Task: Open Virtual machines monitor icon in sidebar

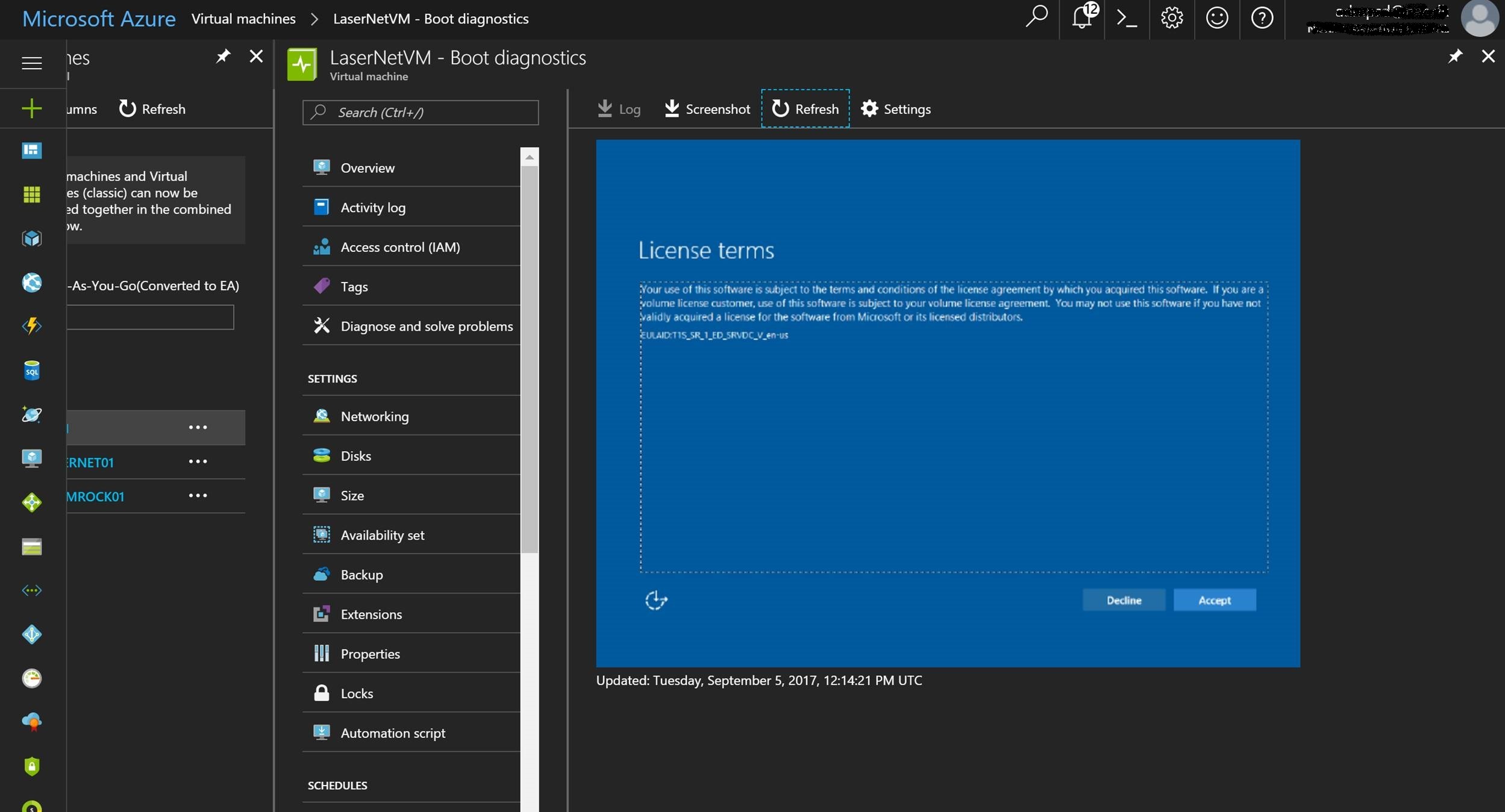Action: [32, 458]
